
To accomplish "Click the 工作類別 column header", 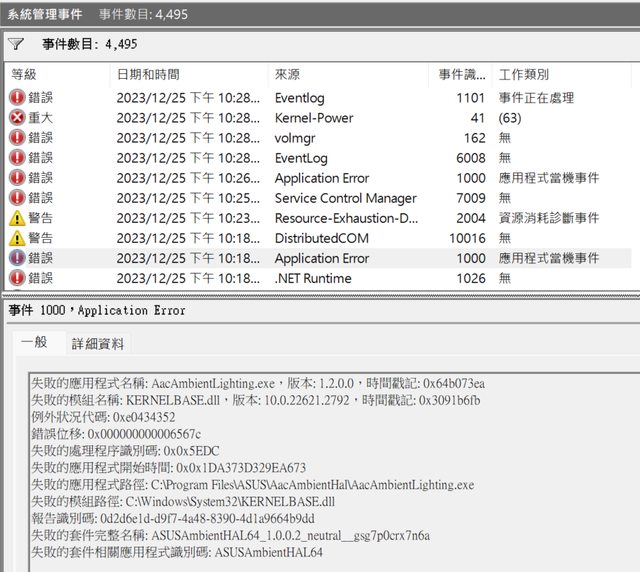I will coord(523,75).
